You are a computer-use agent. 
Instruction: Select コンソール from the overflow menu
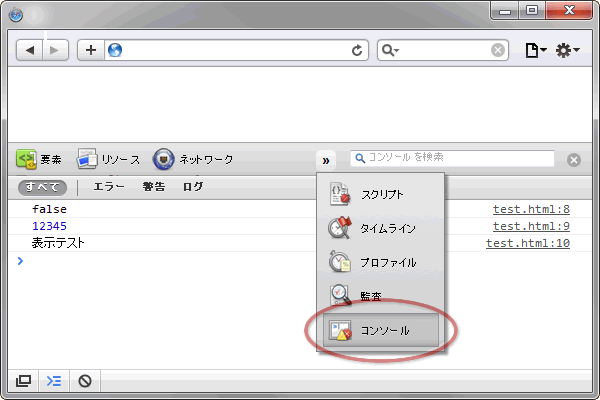coord(380,330)
